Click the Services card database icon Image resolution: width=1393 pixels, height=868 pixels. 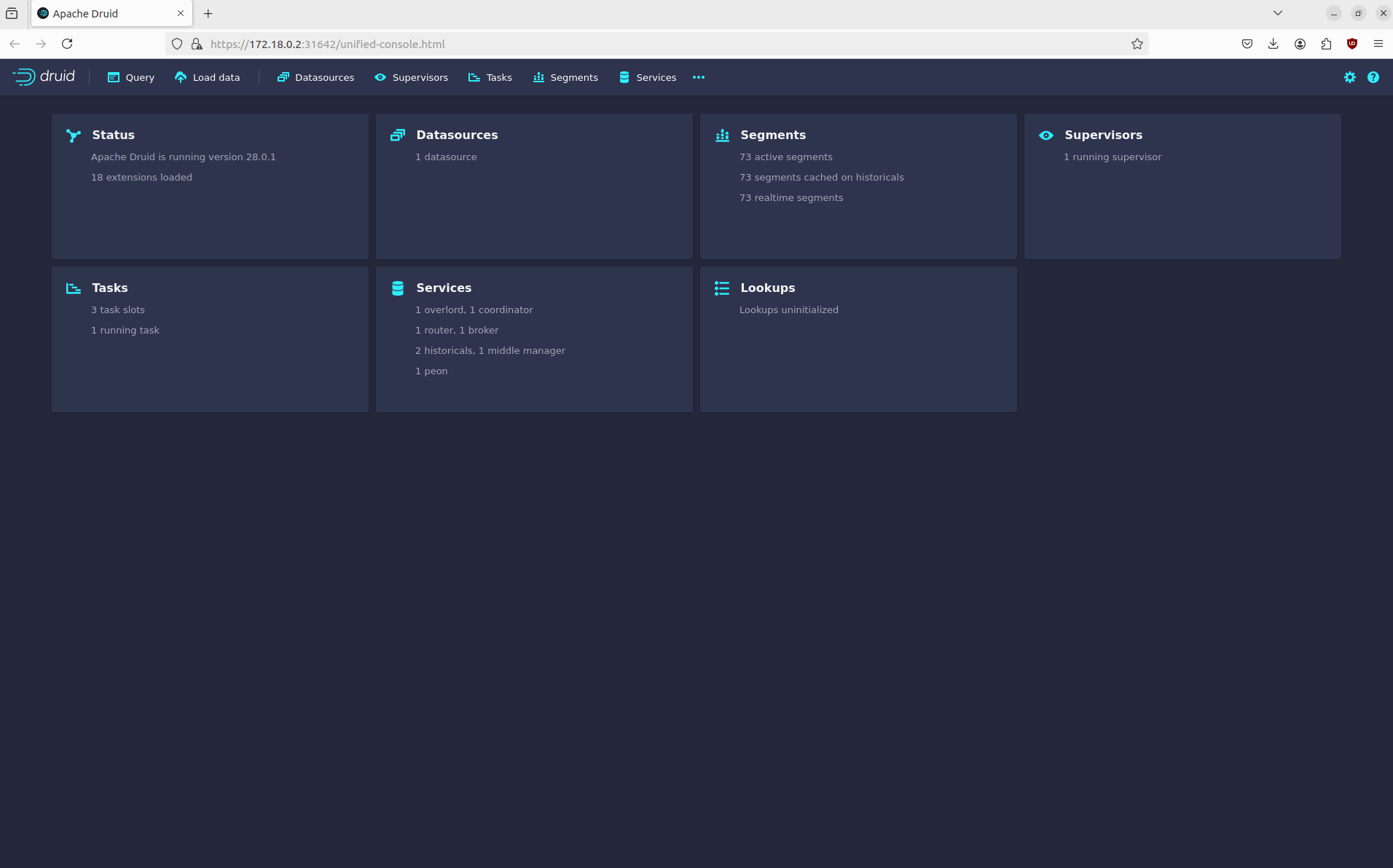coord(398,288)
